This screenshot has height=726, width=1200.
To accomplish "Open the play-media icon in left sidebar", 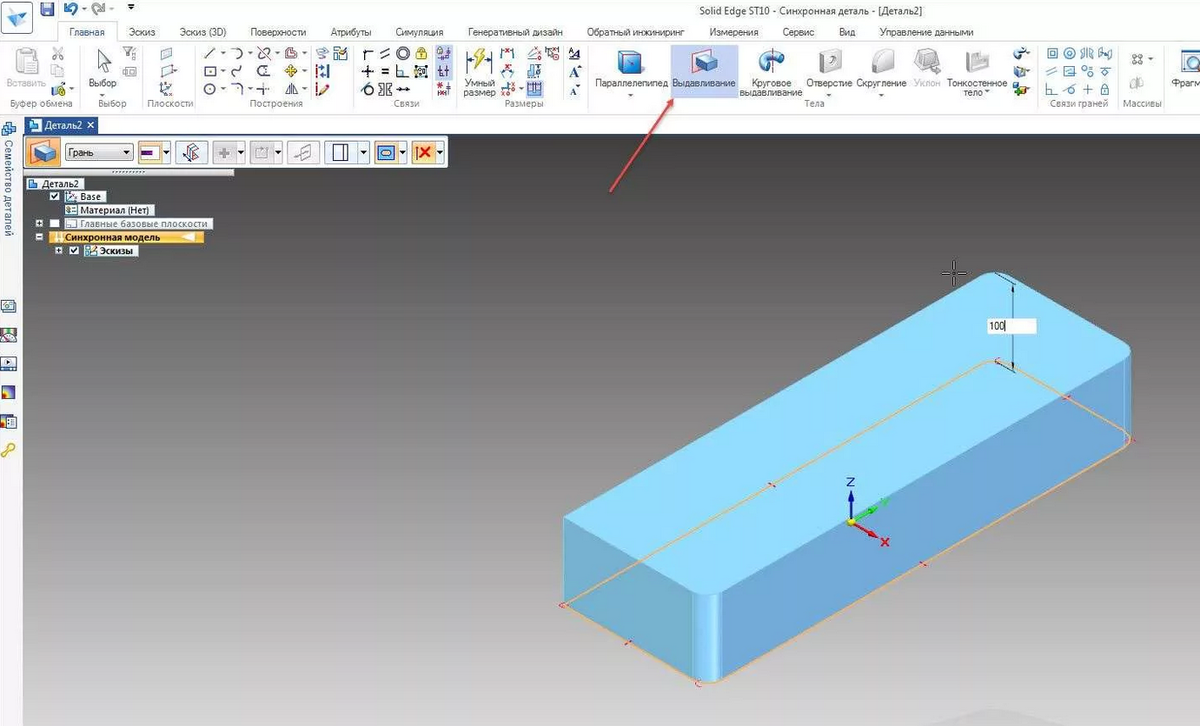I will (x=8, y=363).
